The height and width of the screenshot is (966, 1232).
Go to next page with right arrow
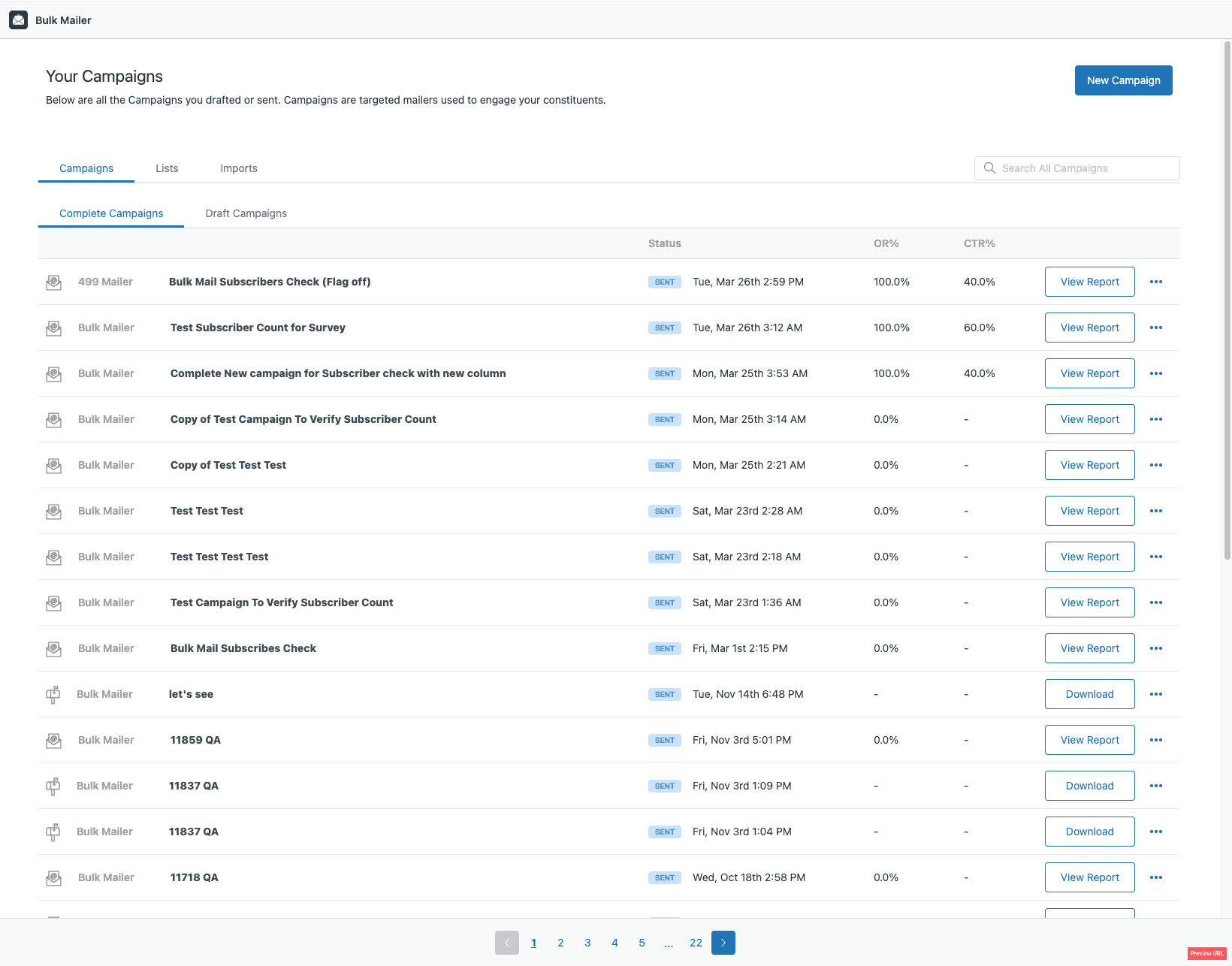pyautogui.click(x=723, y=943)
